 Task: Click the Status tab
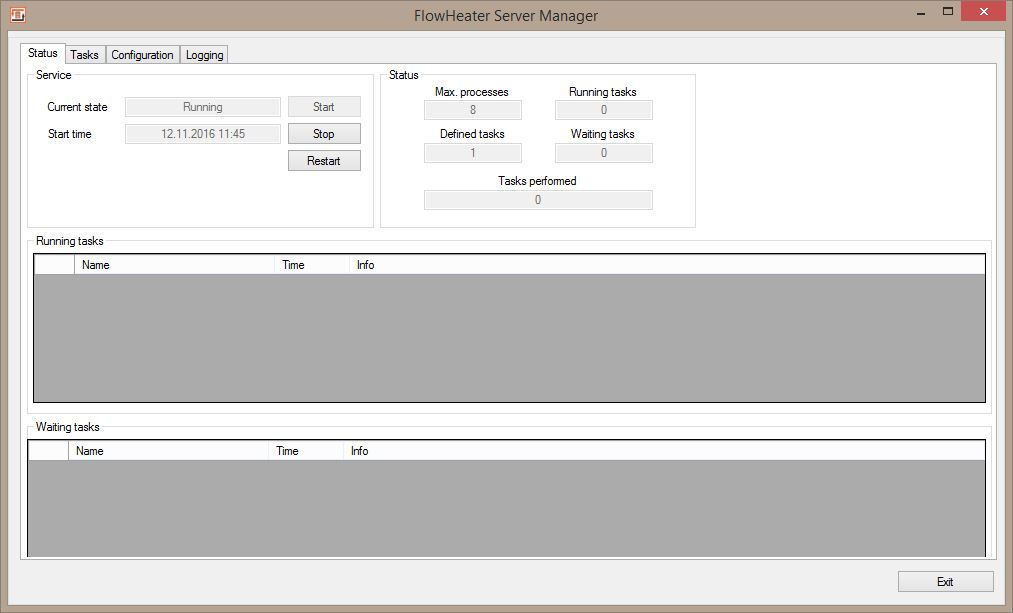[43, 53]
